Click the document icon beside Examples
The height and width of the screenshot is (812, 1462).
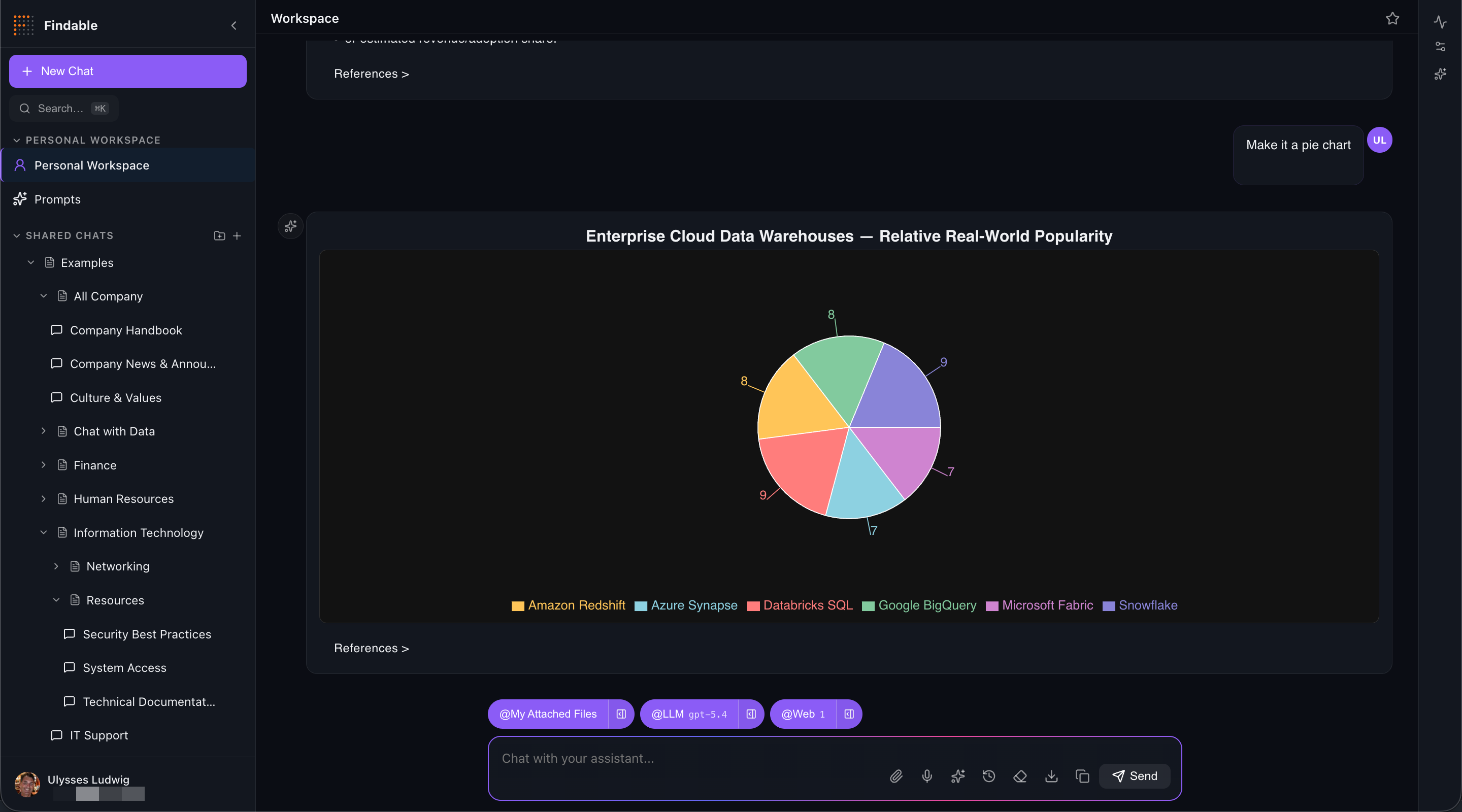49,262
